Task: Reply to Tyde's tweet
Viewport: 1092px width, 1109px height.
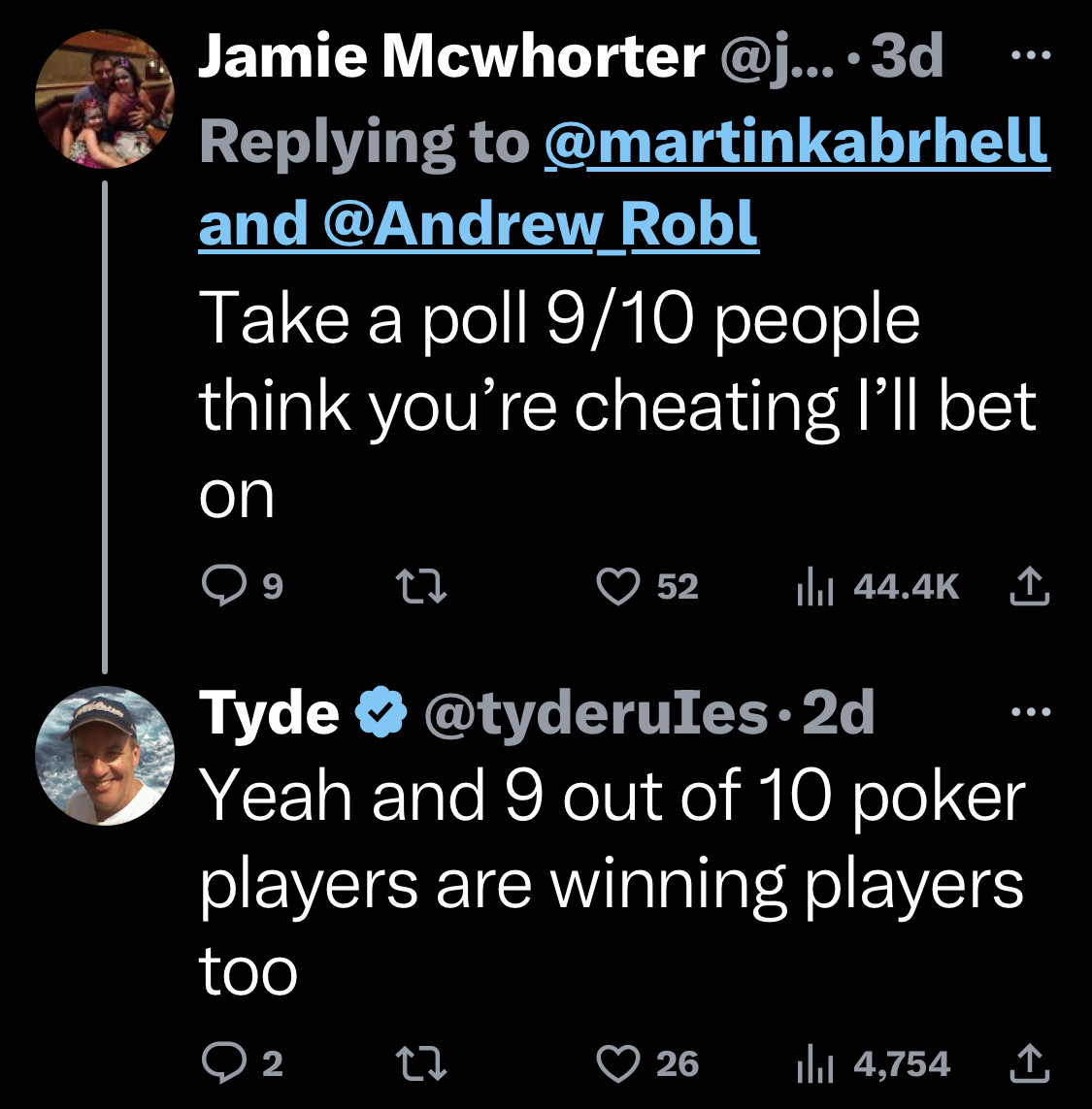Action: 242,1063
